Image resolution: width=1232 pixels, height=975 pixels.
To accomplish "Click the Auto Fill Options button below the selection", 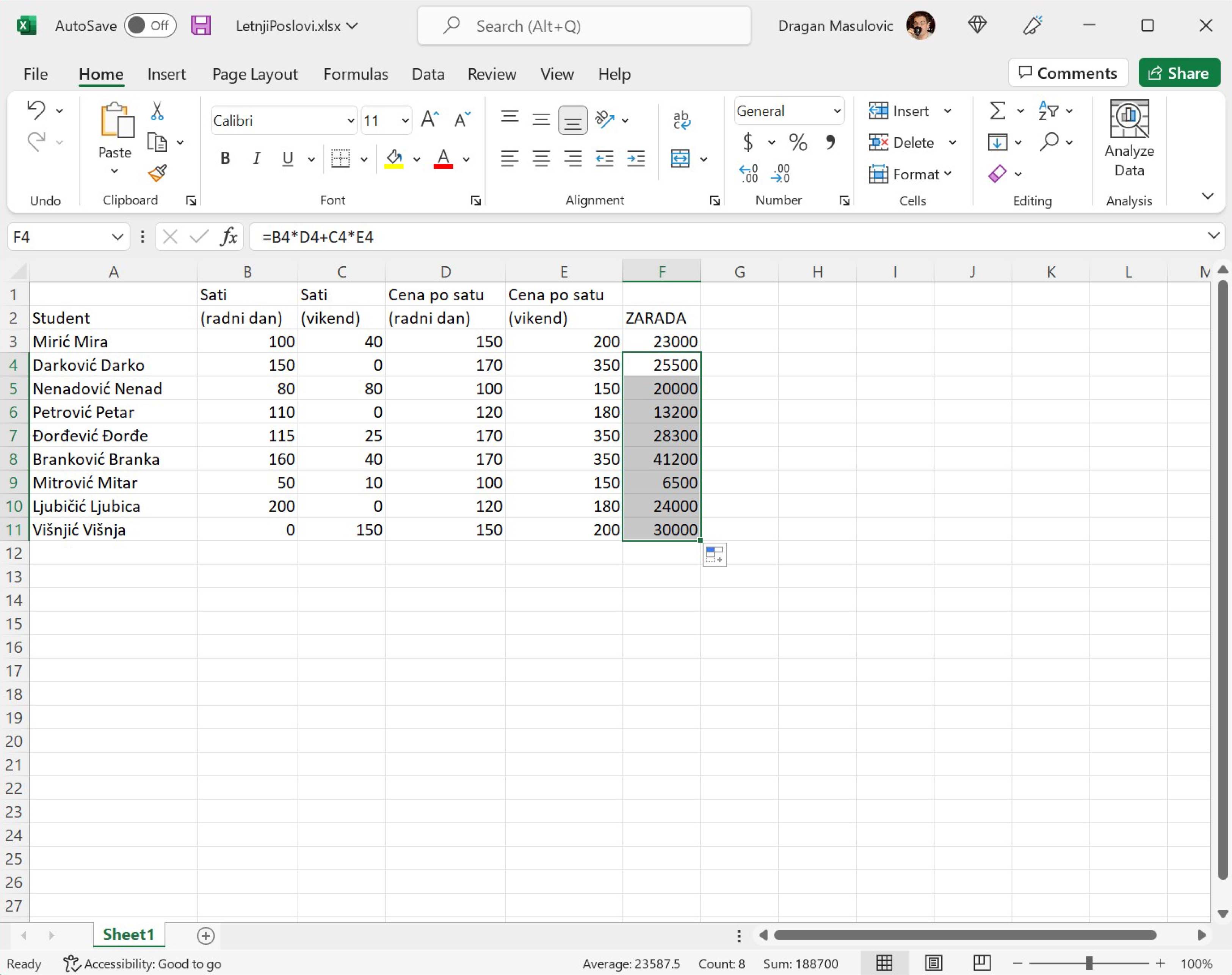I will [x=715, y=554].
